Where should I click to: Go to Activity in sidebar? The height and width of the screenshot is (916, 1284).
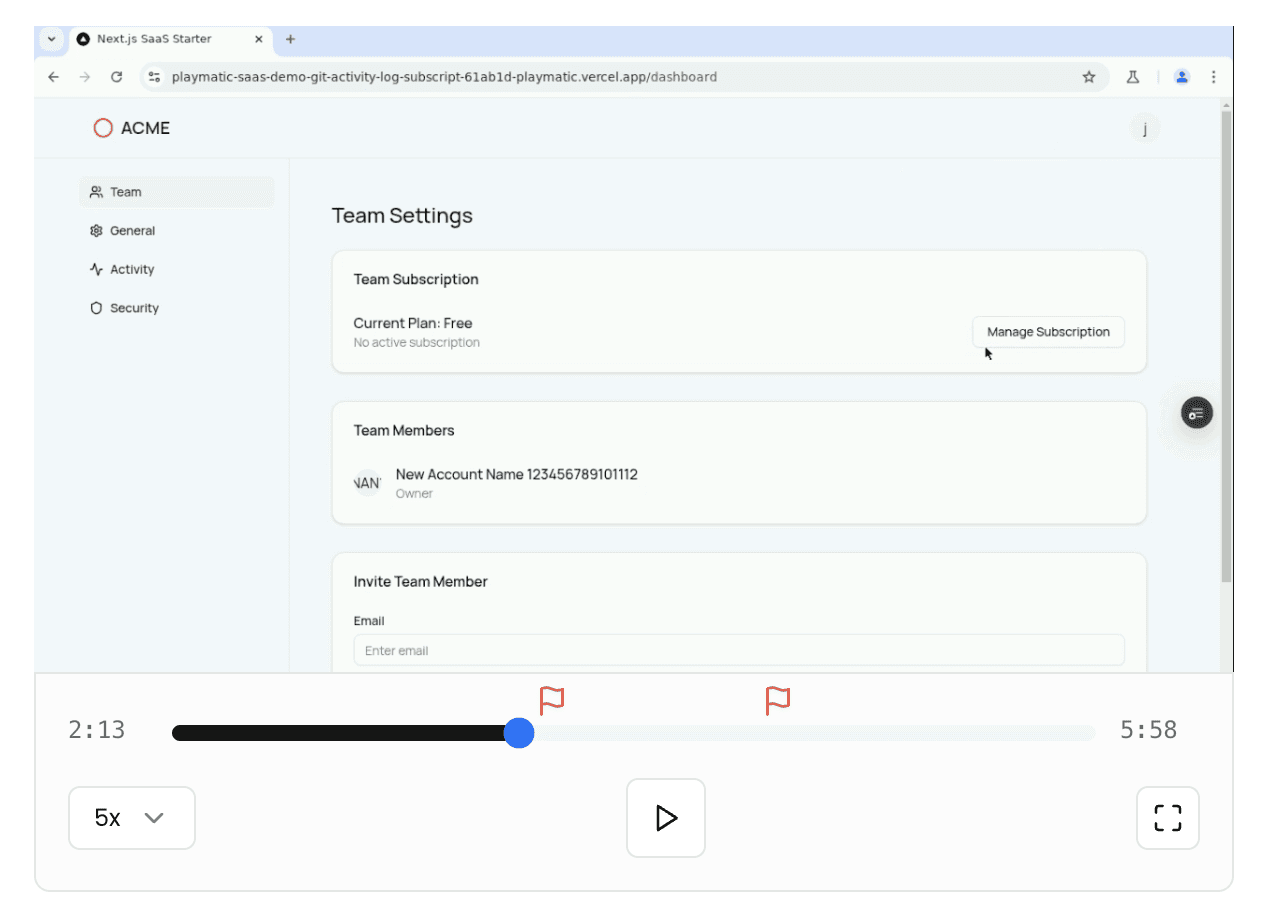pos(176,269)
